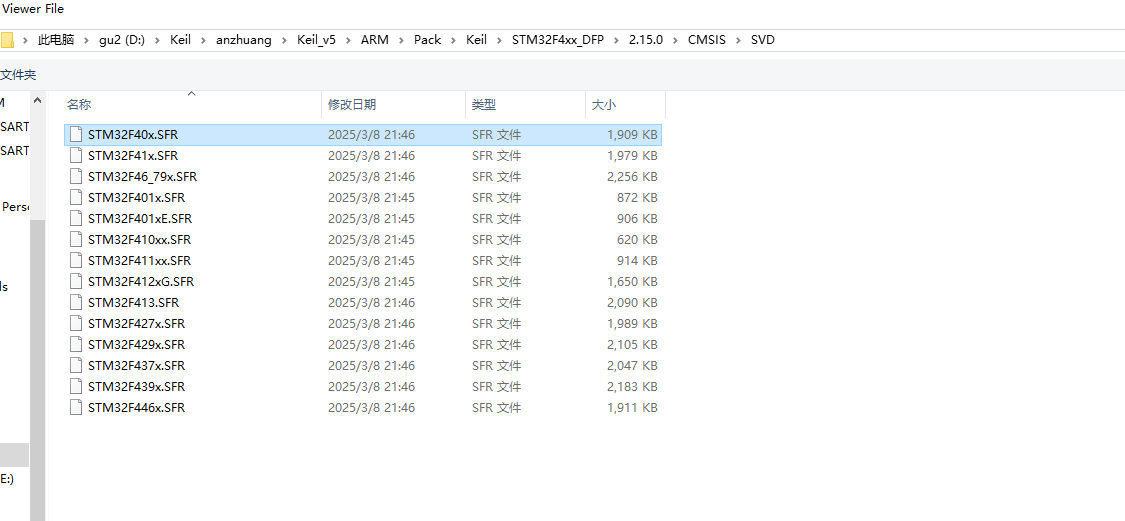This screenshot has width=1125, height=521.
Task: Click the 2,183 KB size cell
Action: [x=632, y=386]
